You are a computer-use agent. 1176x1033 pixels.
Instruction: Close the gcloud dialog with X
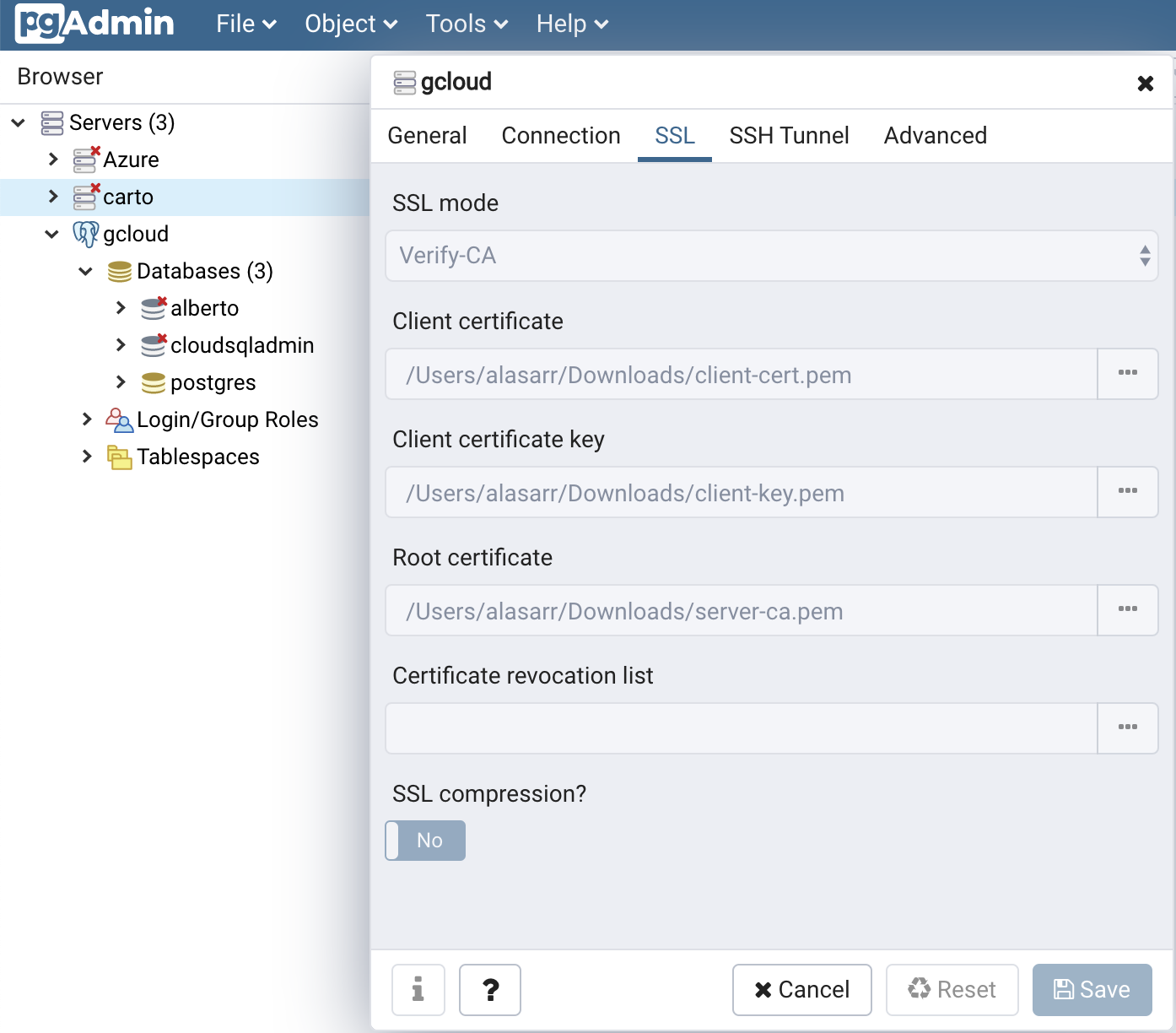(x=1146, y=83)
